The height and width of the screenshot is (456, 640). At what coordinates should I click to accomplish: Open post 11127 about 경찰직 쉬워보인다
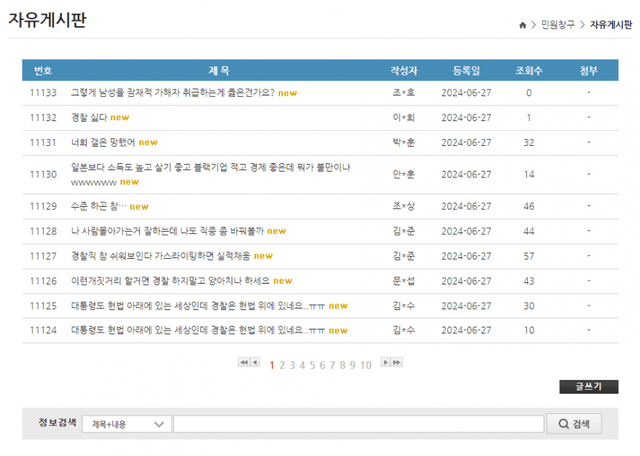pos(160,256)
